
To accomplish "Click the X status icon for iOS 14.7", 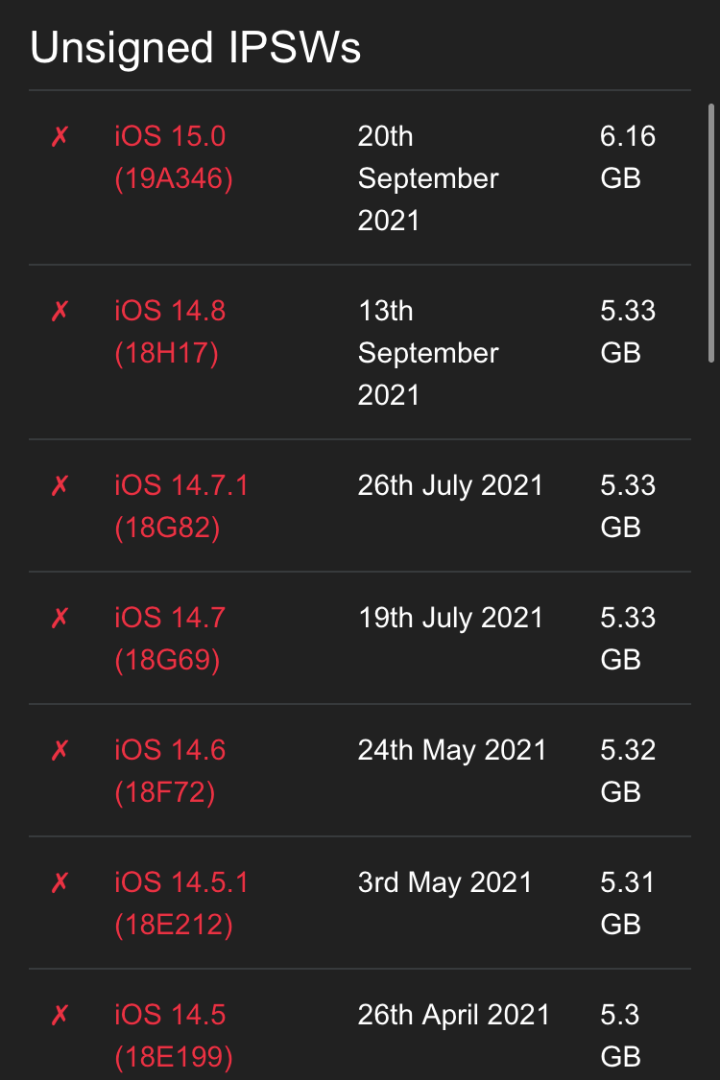I will point(60,618).
